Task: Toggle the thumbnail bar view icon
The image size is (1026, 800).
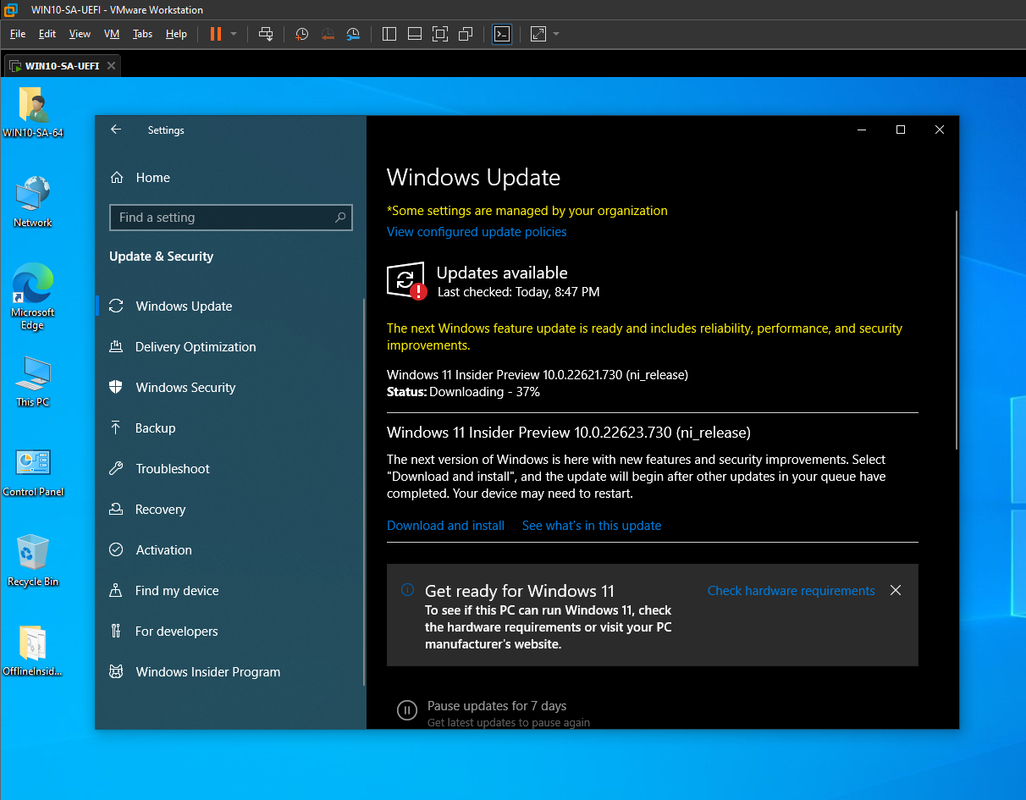Action: pos(415,34)
